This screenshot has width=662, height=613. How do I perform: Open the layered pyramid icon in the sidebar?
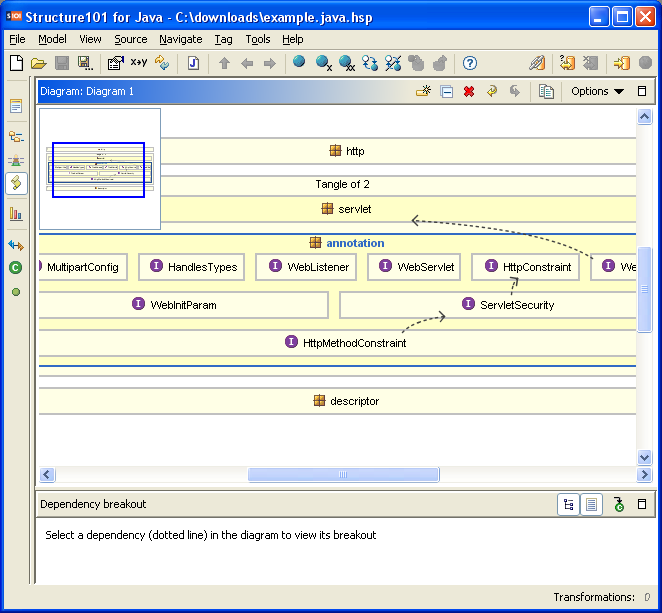tap(16, 160)
